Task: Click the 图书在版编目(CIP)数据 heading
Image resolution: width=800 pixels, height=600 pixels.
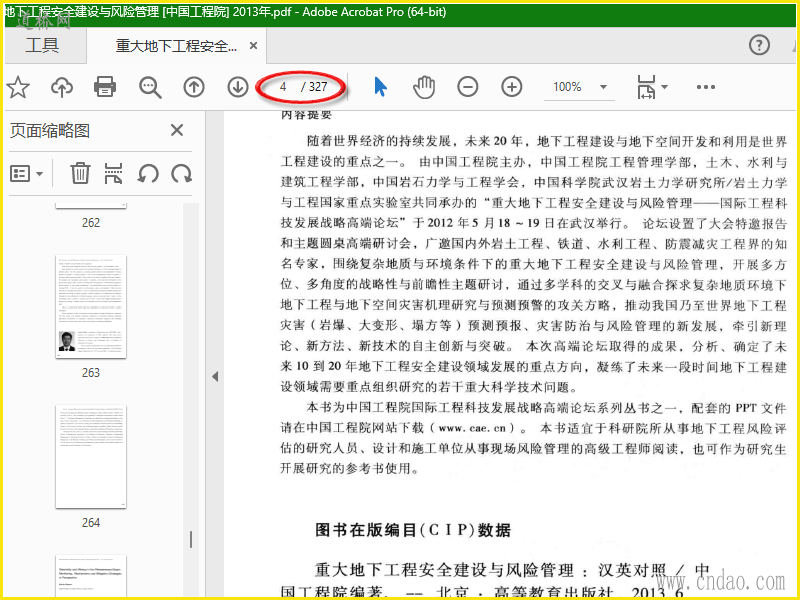Action: [x=413, y=530]
